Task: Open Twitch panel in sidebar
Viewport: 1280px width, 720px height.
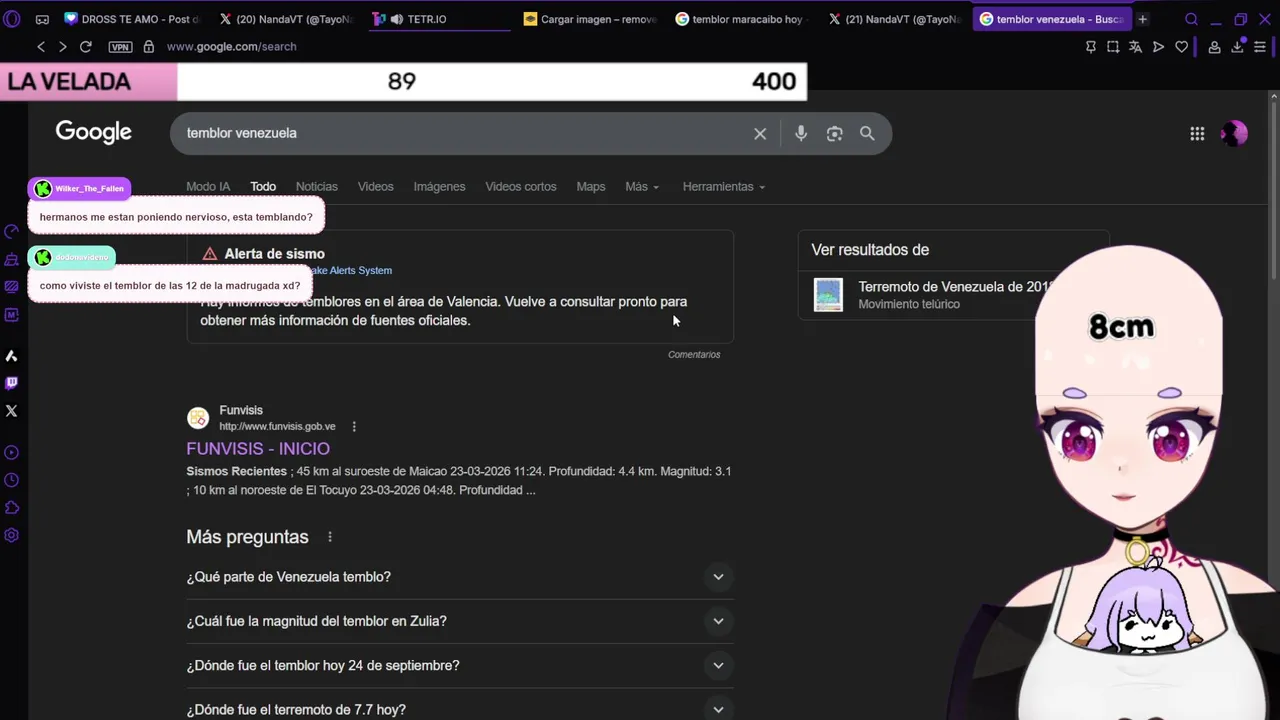Action: (x=12, y=383)
